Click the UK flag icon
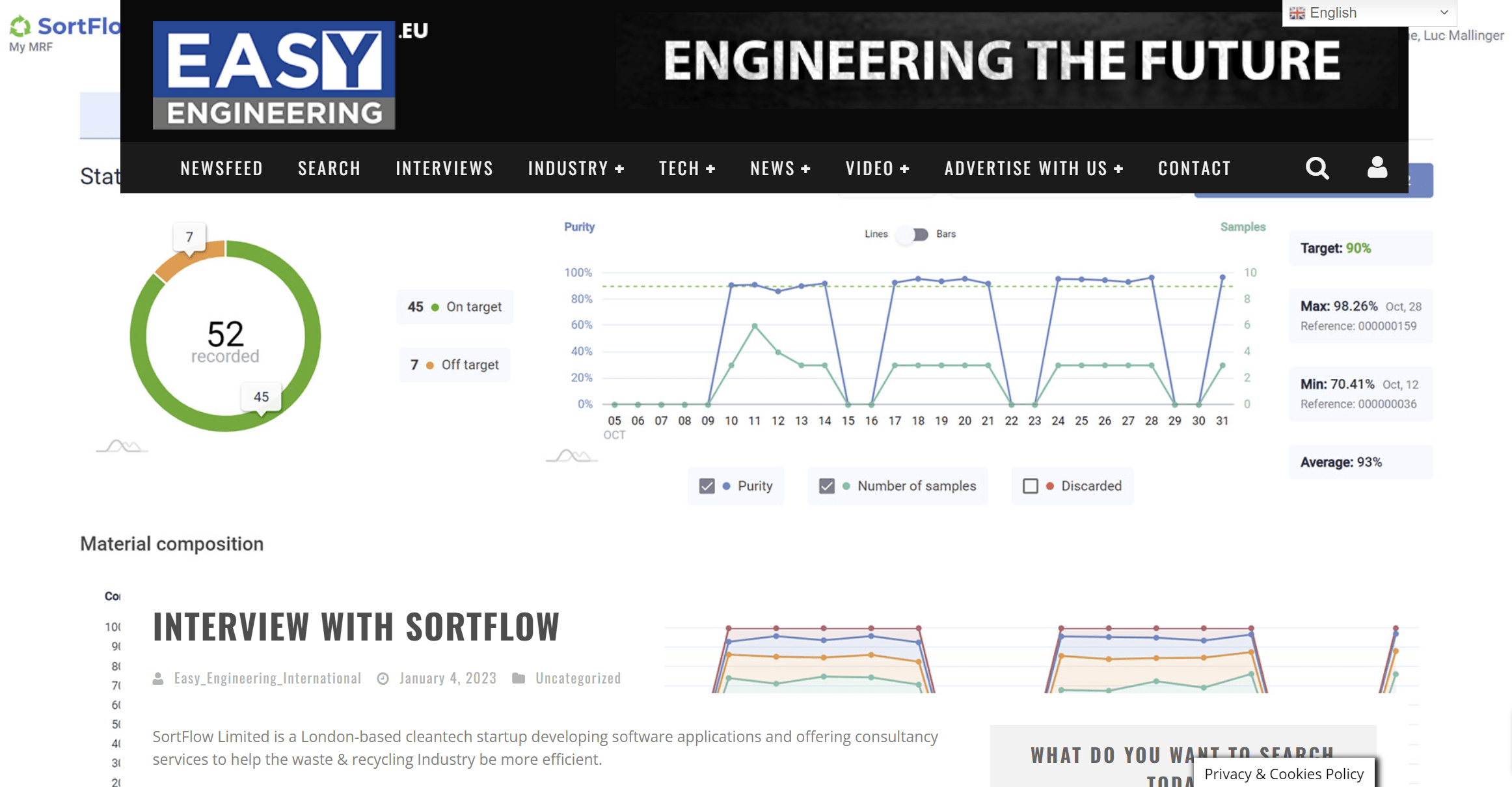Image resolution: width=1512 pixels, height=787 pixels. [1297, 13]
